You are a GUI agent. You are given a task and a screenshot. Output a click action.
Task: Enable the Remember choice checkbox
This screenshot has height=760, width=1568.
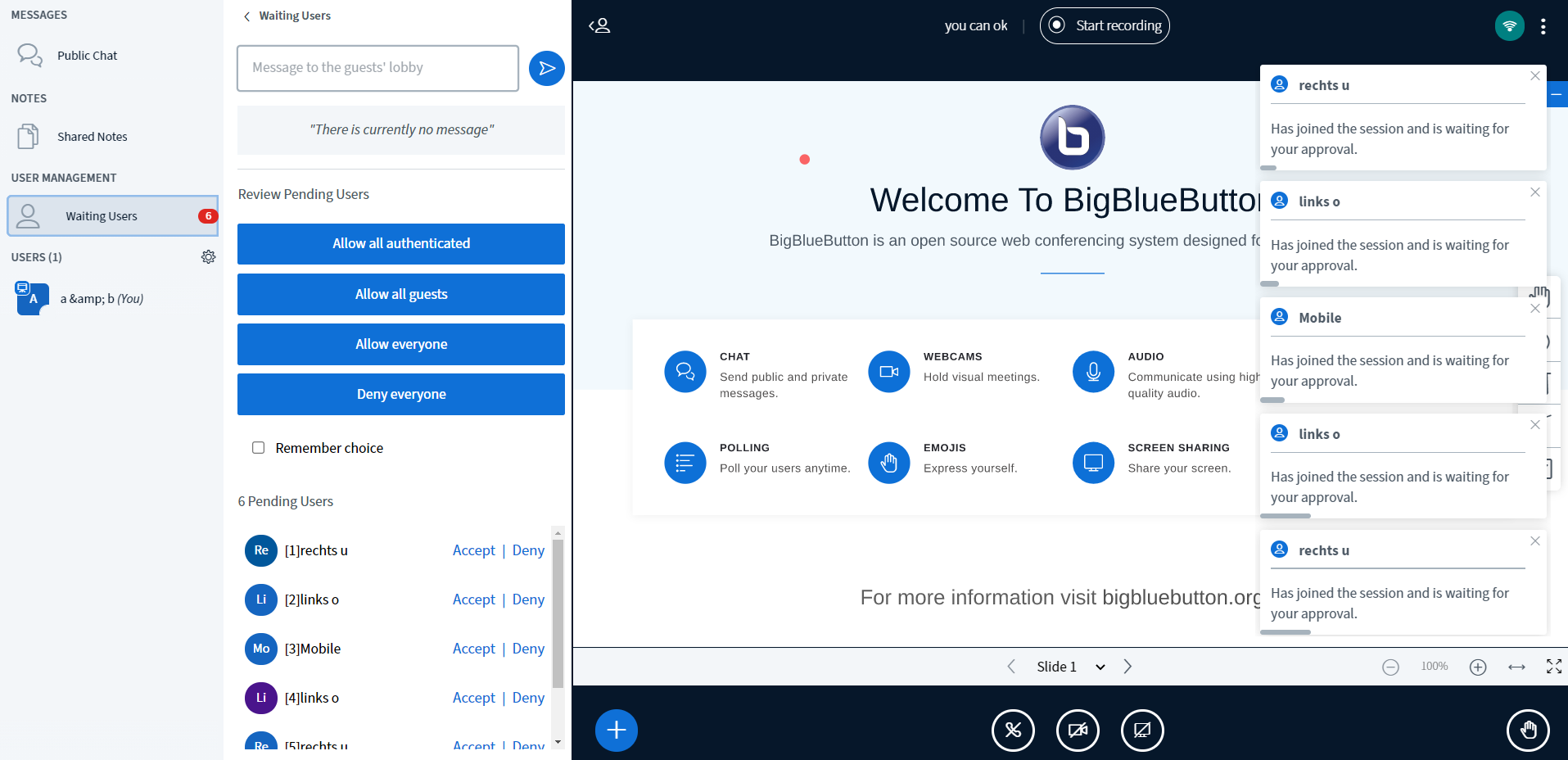point(259,448)
